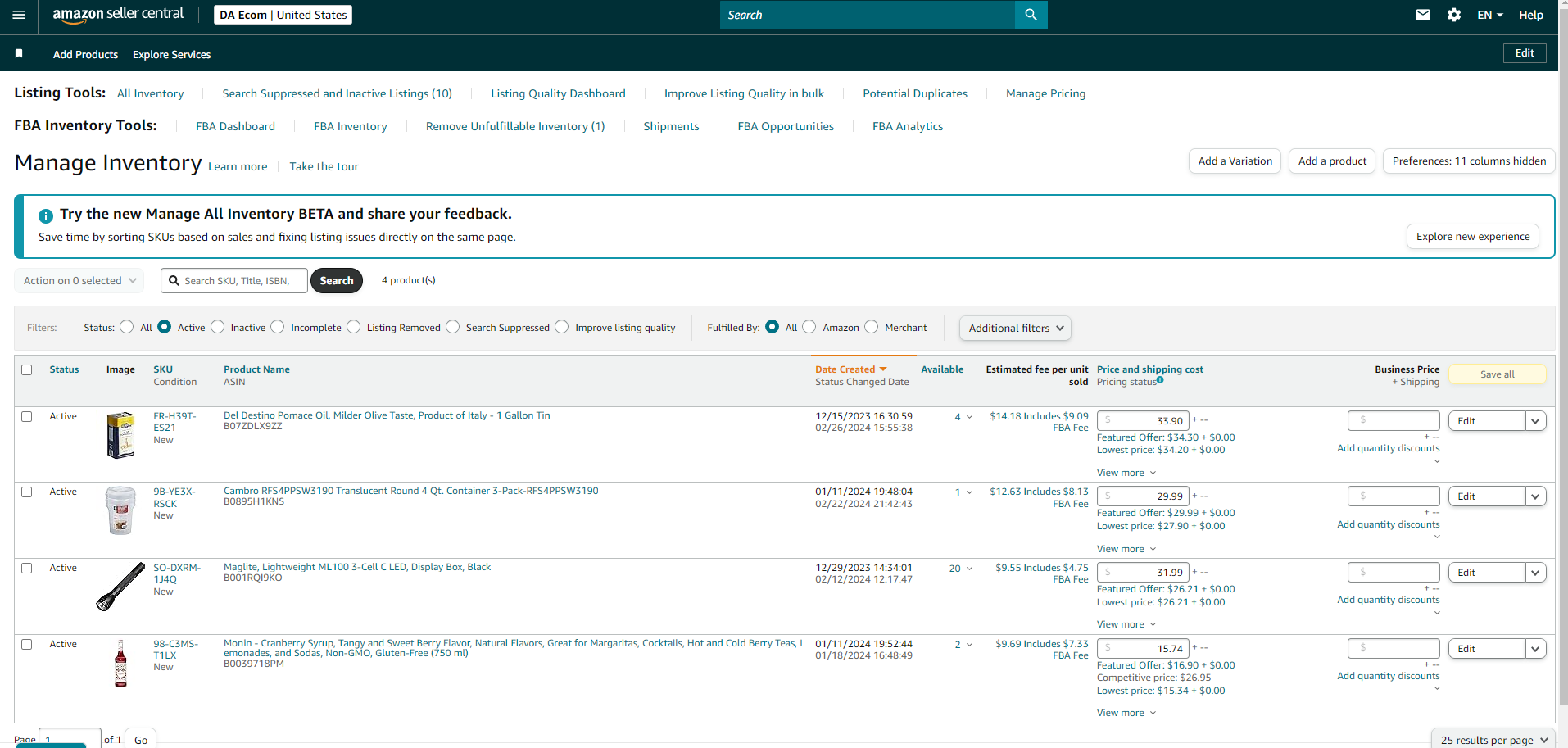Click the Save all button
This screenshot has height=748, width=1568.
pos(1498,374)
